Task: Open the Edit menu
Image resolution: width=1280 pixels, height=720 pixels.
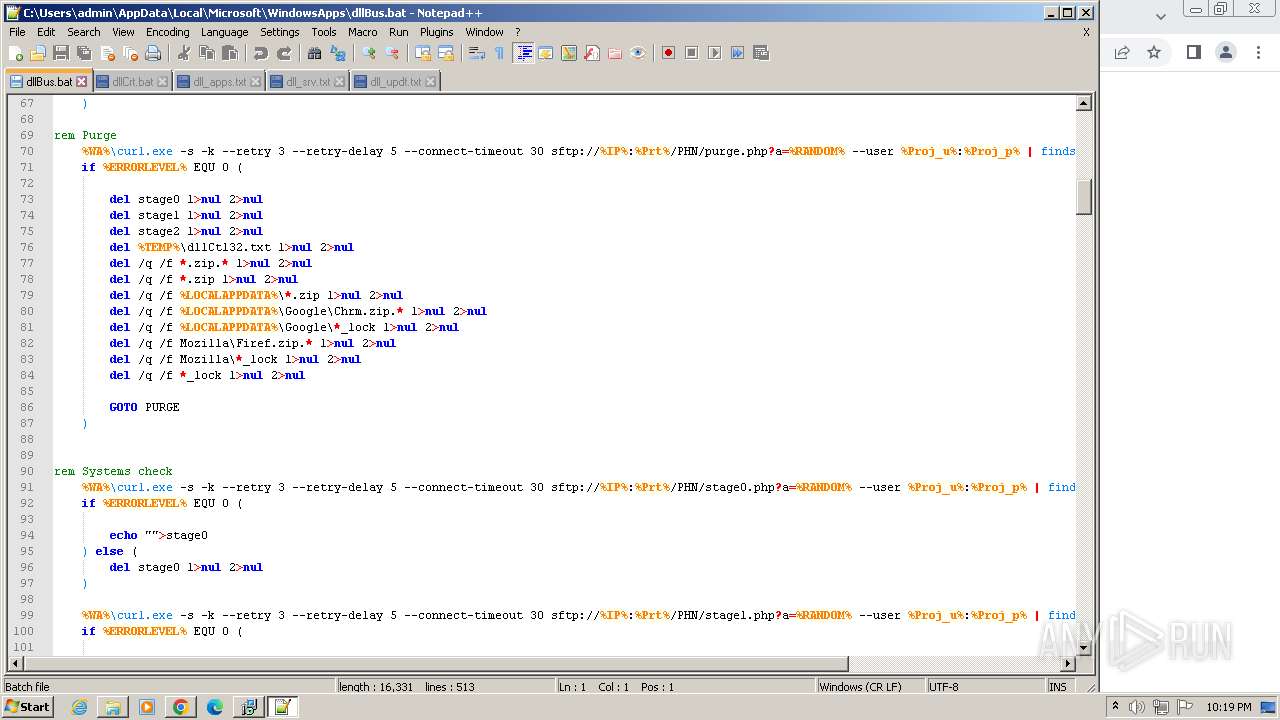Action: pyautogui.click(x=46, y=32)
